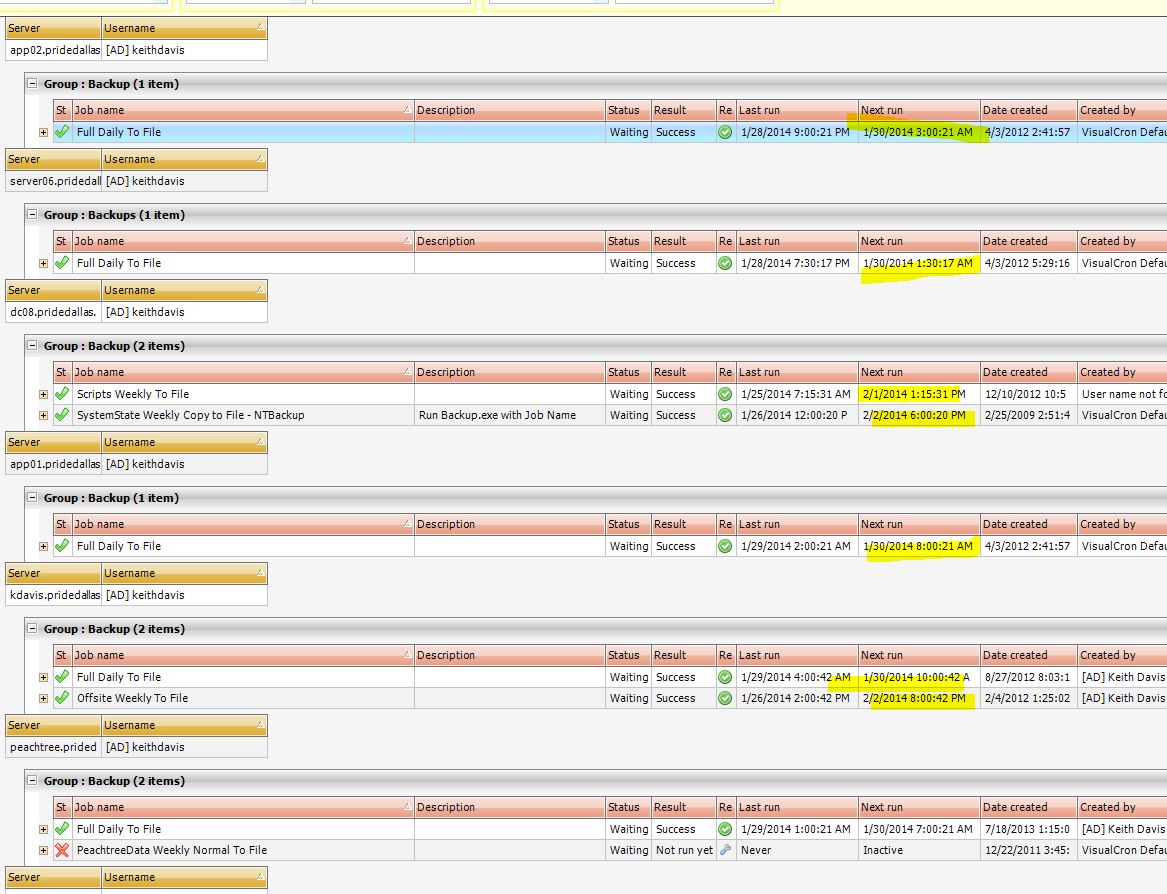Click green checkmark beside Scripts Weekly To File
The image size is (1167, 894).
click(62, 394)
